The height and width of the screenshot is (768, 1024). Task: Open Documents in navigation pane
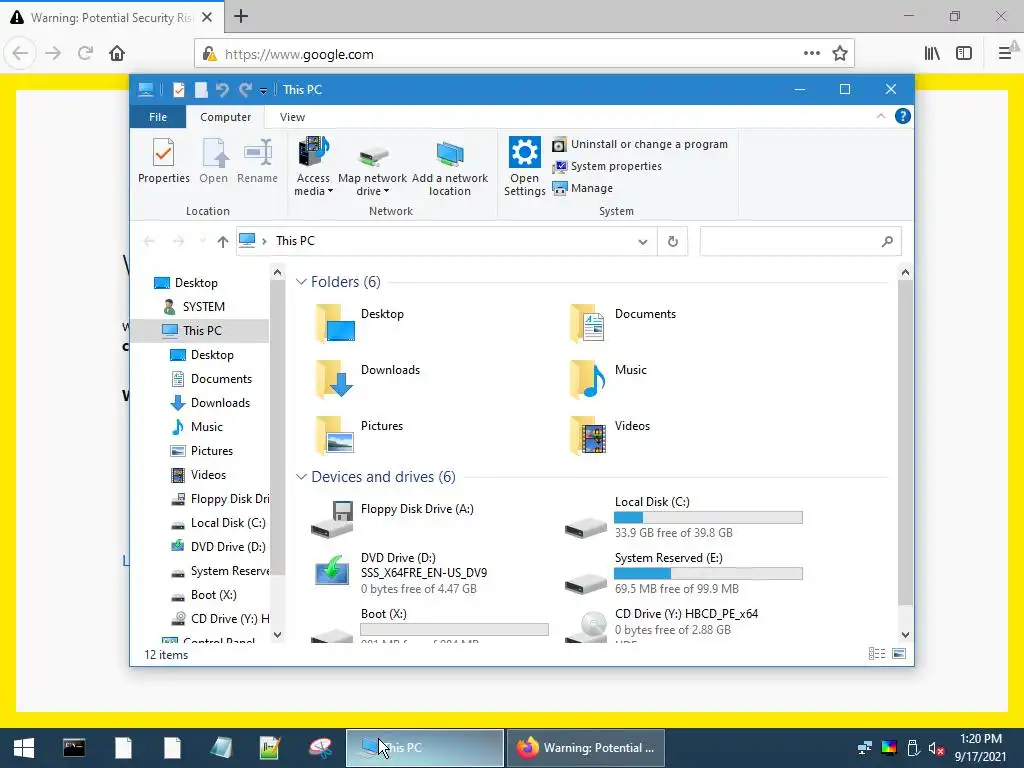tap(221, 379)
